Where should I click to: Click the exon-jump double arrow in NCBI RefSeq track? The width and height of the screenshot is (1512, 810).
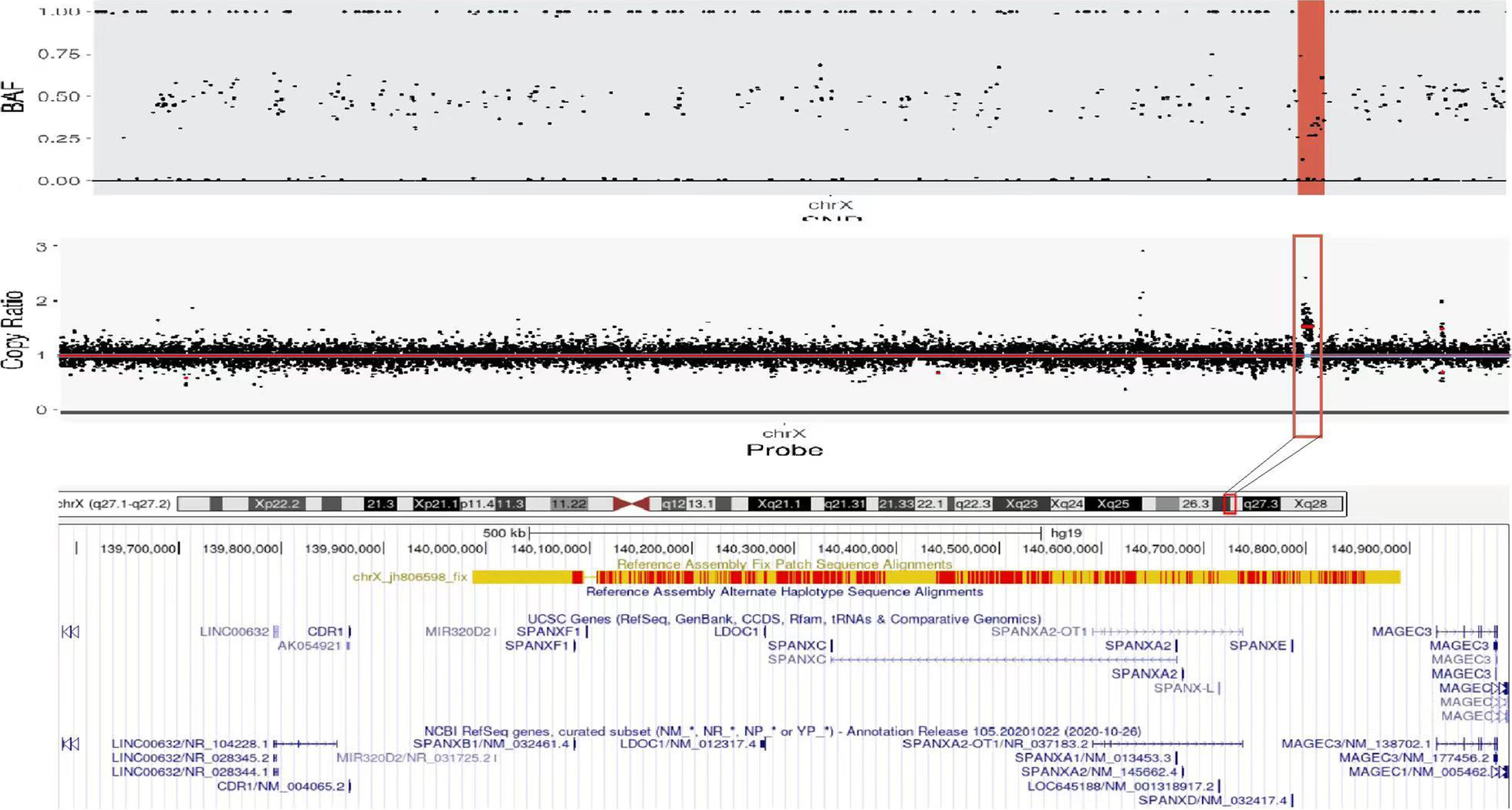70,744
